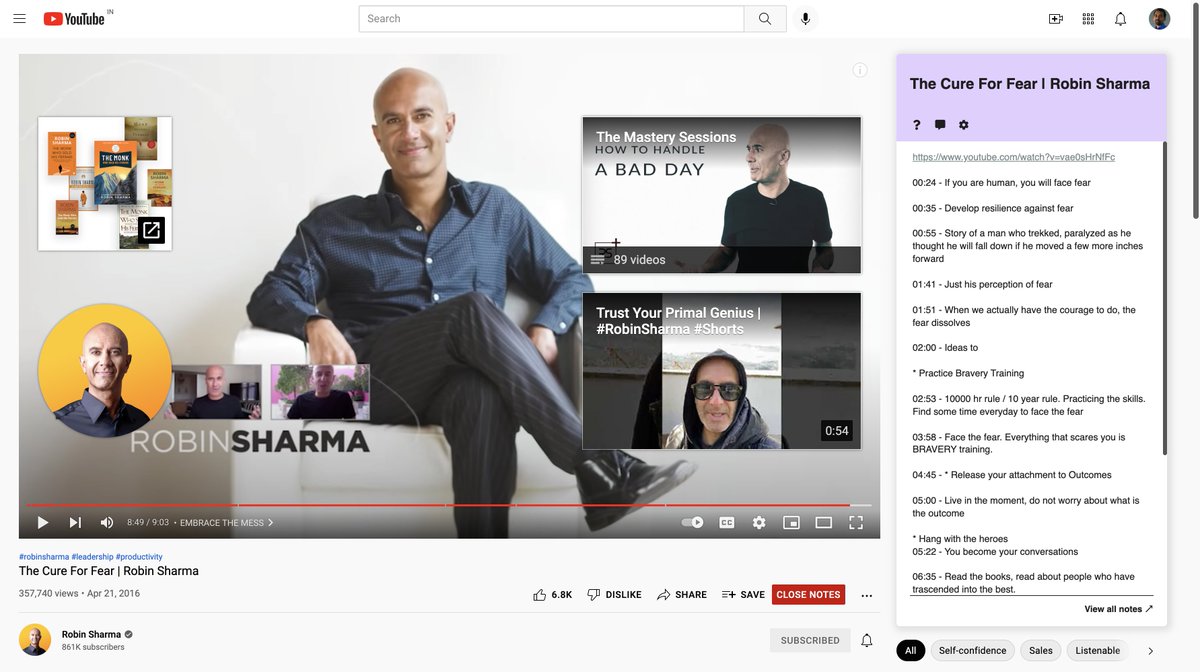Image resolution: width=1200 pixels, height=672 pixels.
Task: Open the Trust Your Primal Genius short
Action: 721,371
